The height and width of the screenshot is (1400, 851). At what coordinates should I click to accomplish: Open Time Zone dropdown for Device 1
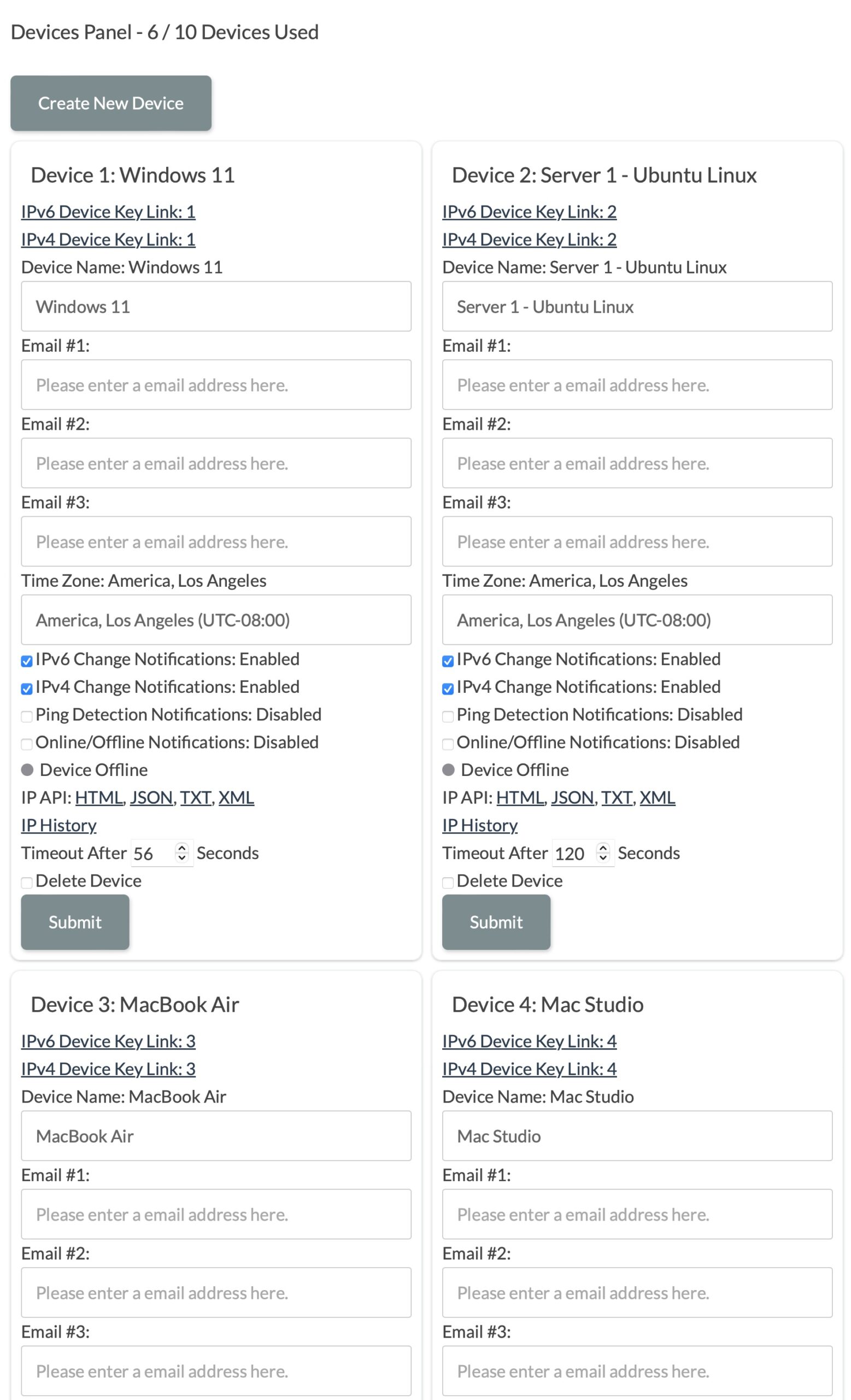(x=216, y=619)
